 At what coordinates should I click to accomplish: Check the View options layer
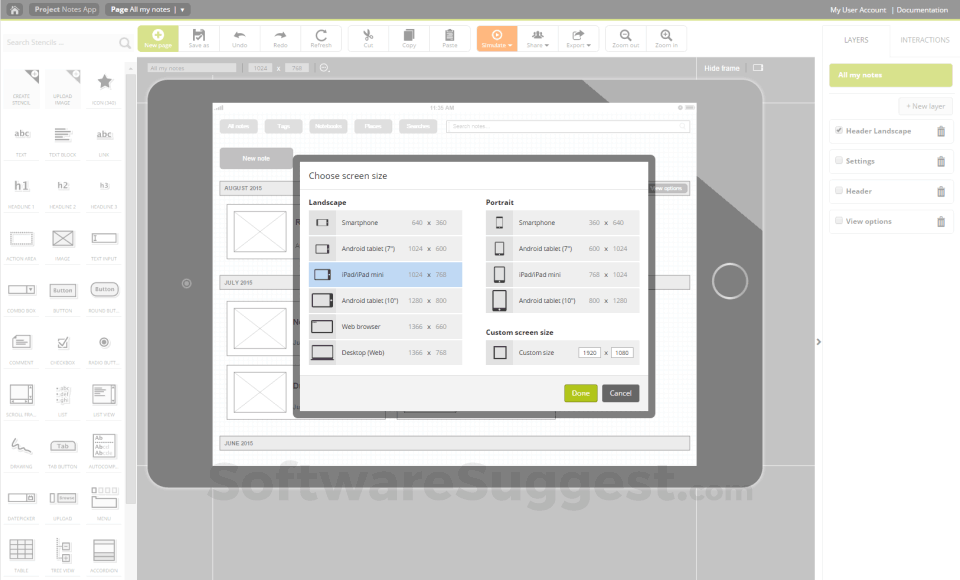pyautogui.click(x=837, y=221)
